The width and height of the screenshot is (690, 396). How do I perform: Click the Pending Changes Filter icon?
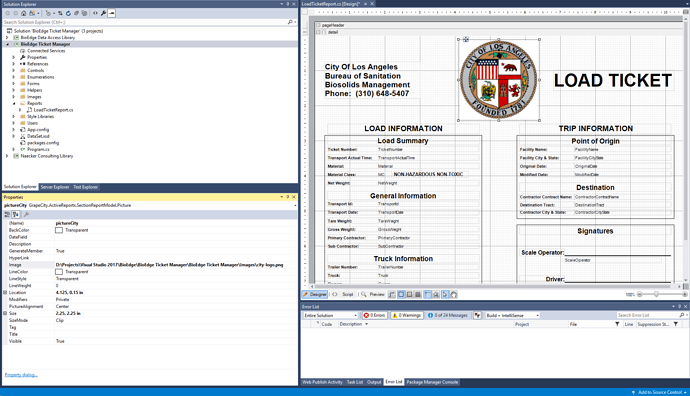click(x=48, y=13)
